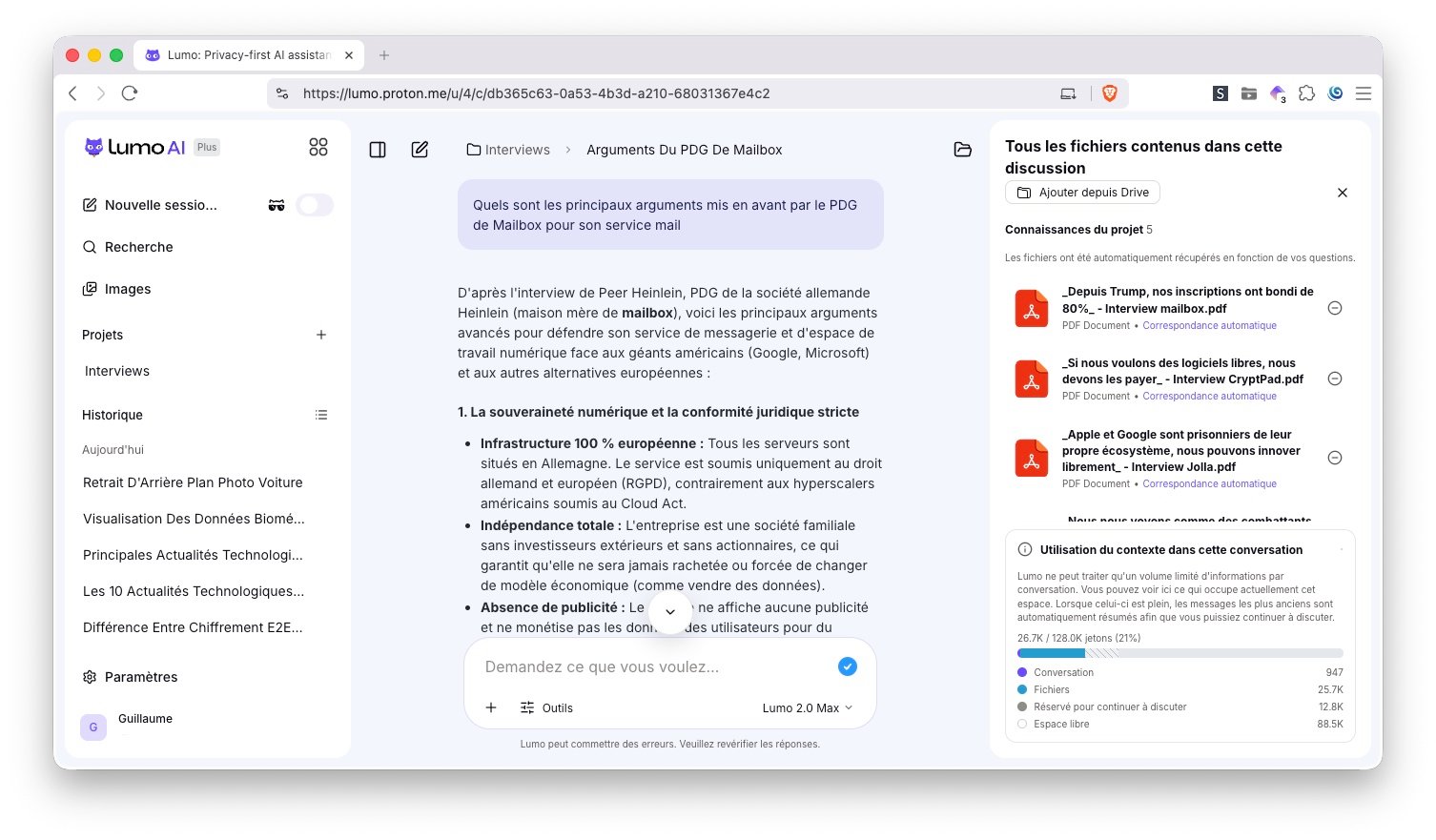Open the Interviews project in sidebar

[x=117, y=371]
